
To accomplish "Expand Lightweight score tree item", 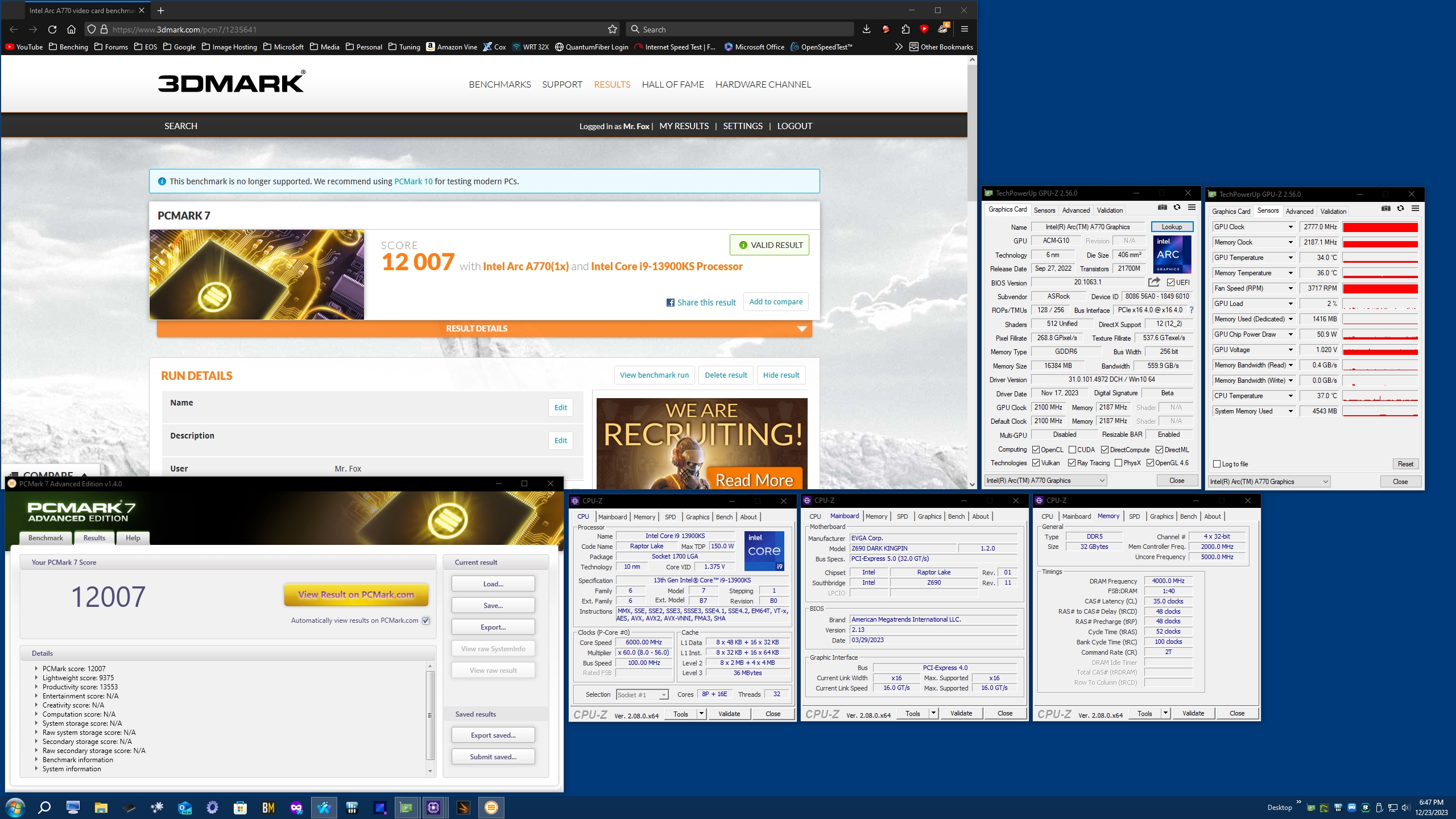I will (x=36, y=678).
